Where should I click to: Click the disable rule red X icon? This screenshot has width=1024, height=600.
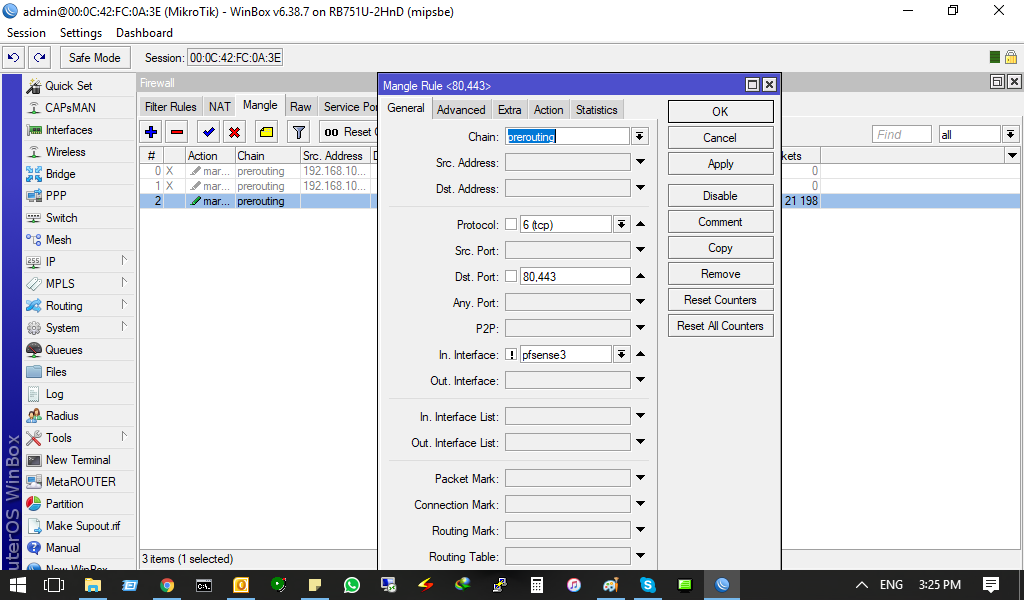(x=234, y=132)
